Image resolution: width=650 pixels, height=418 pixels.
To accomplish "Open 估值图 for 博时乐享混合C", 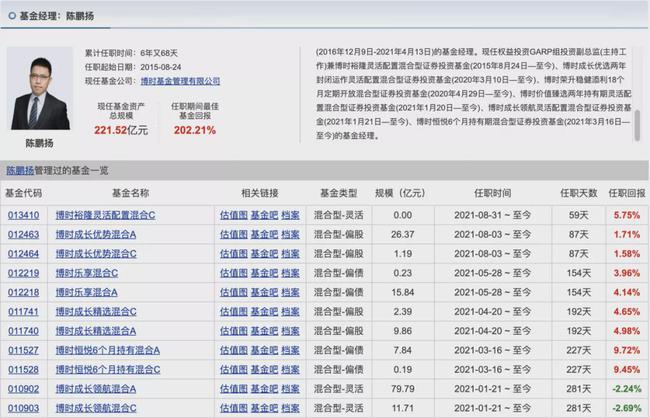I will coord(234,273).
